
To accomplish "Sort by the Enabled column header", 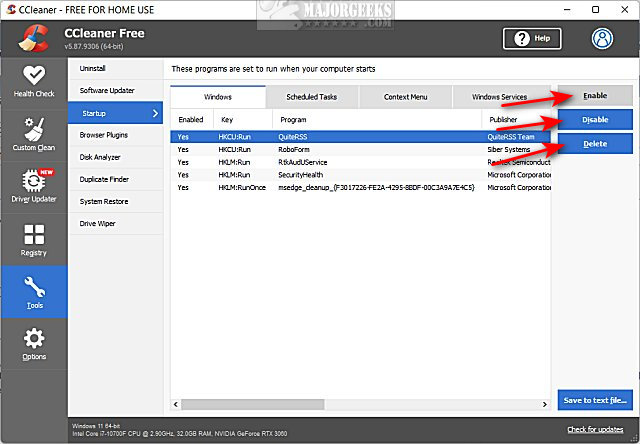I will (192, 120).
